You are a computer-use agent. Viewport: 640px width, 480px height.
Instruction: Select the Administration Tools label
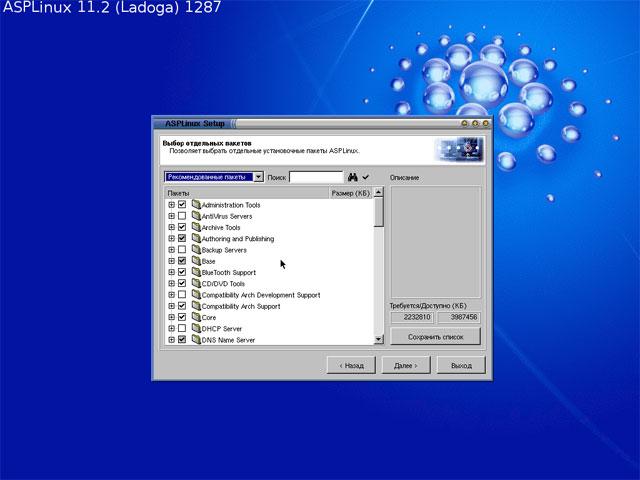coord(231,205)
